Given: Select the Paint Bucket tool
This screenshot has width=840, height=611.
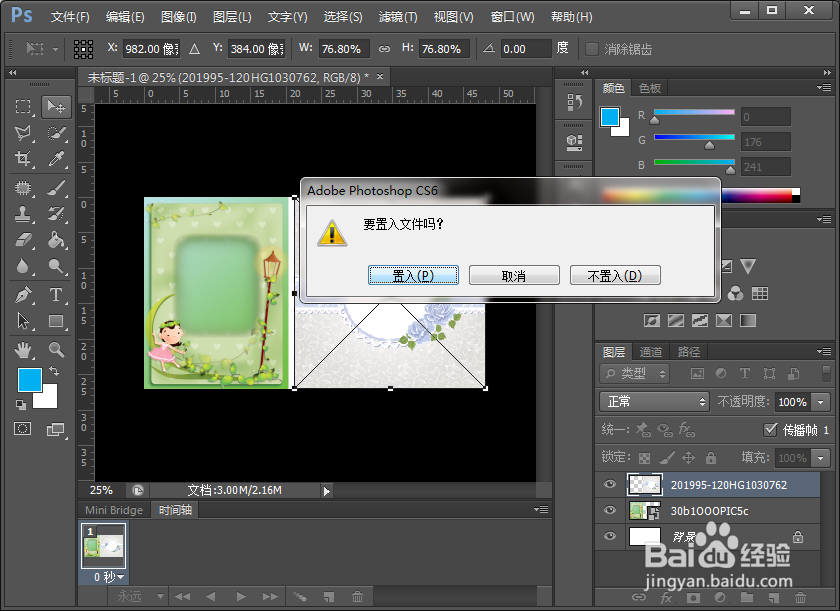Looking at the screenshot, I should [56, 239].
